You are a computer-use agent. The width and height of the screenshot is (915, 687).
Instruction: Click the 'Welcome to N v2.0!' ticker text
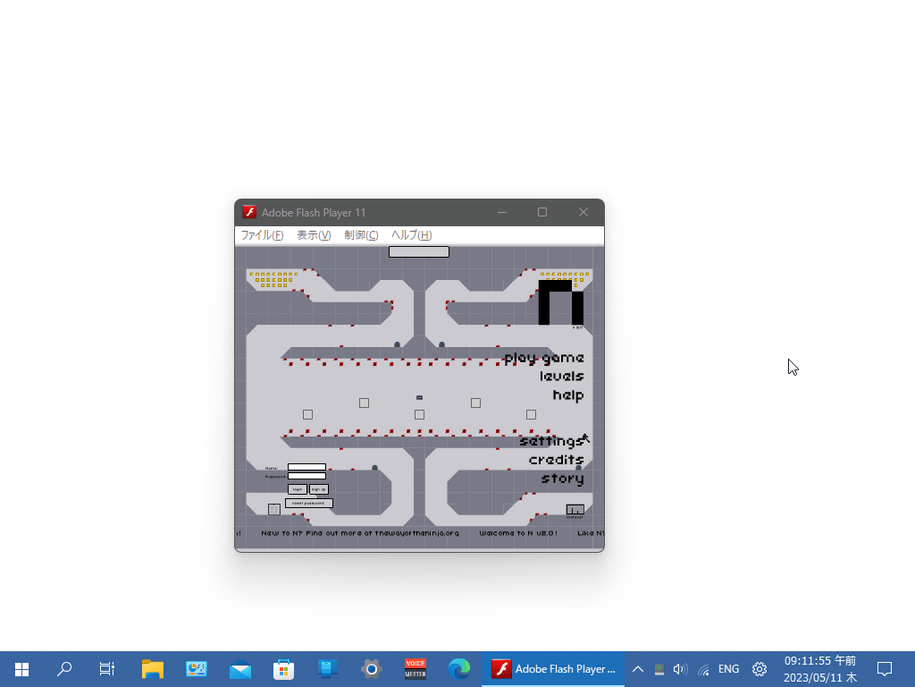[x=518, y=533]
